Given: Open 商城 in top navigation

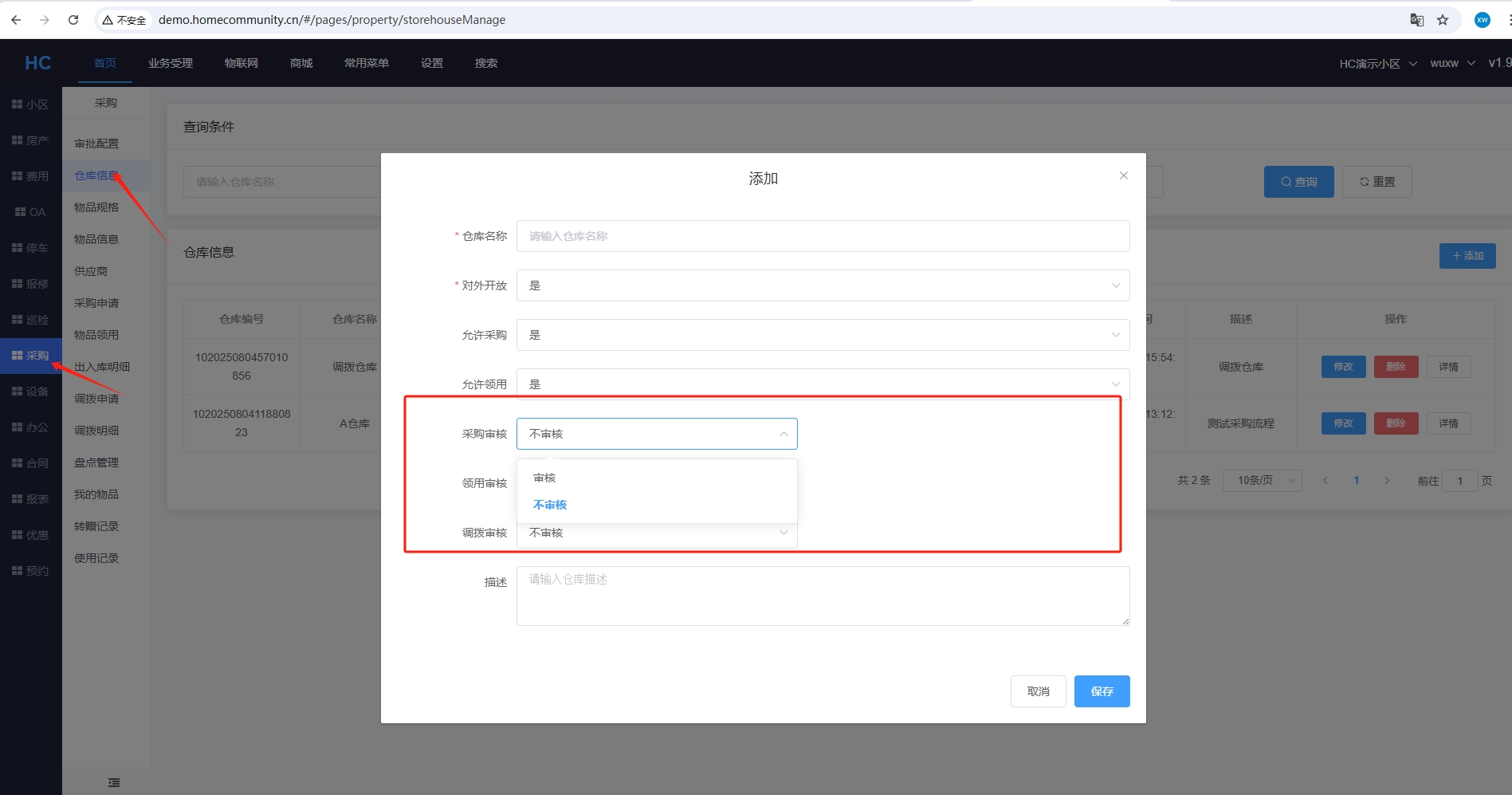Looking at the screenshot, I should (x=301, y=63).
